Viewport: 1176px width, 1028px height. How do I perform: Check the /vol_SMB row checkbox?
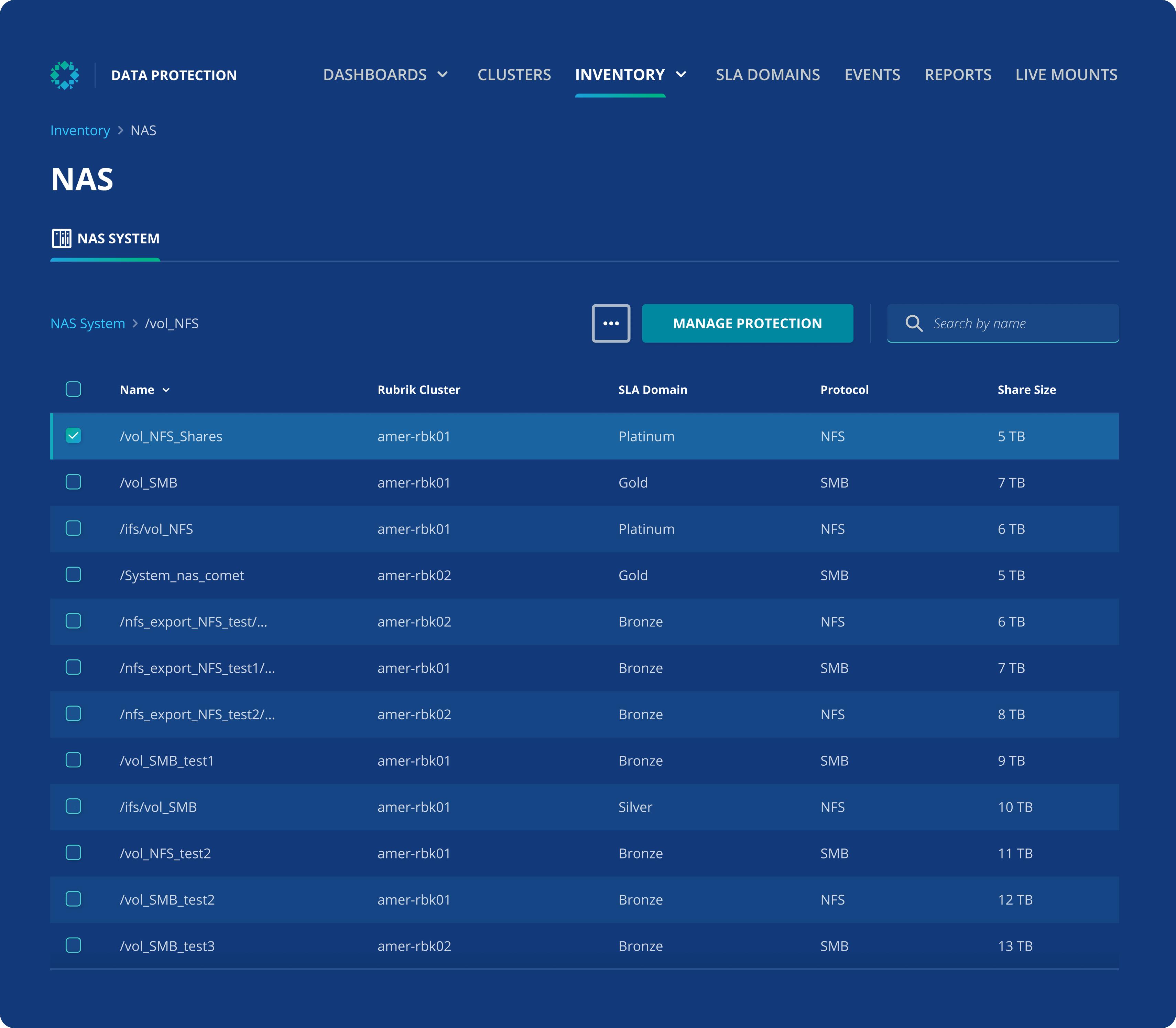coord(74,482)
